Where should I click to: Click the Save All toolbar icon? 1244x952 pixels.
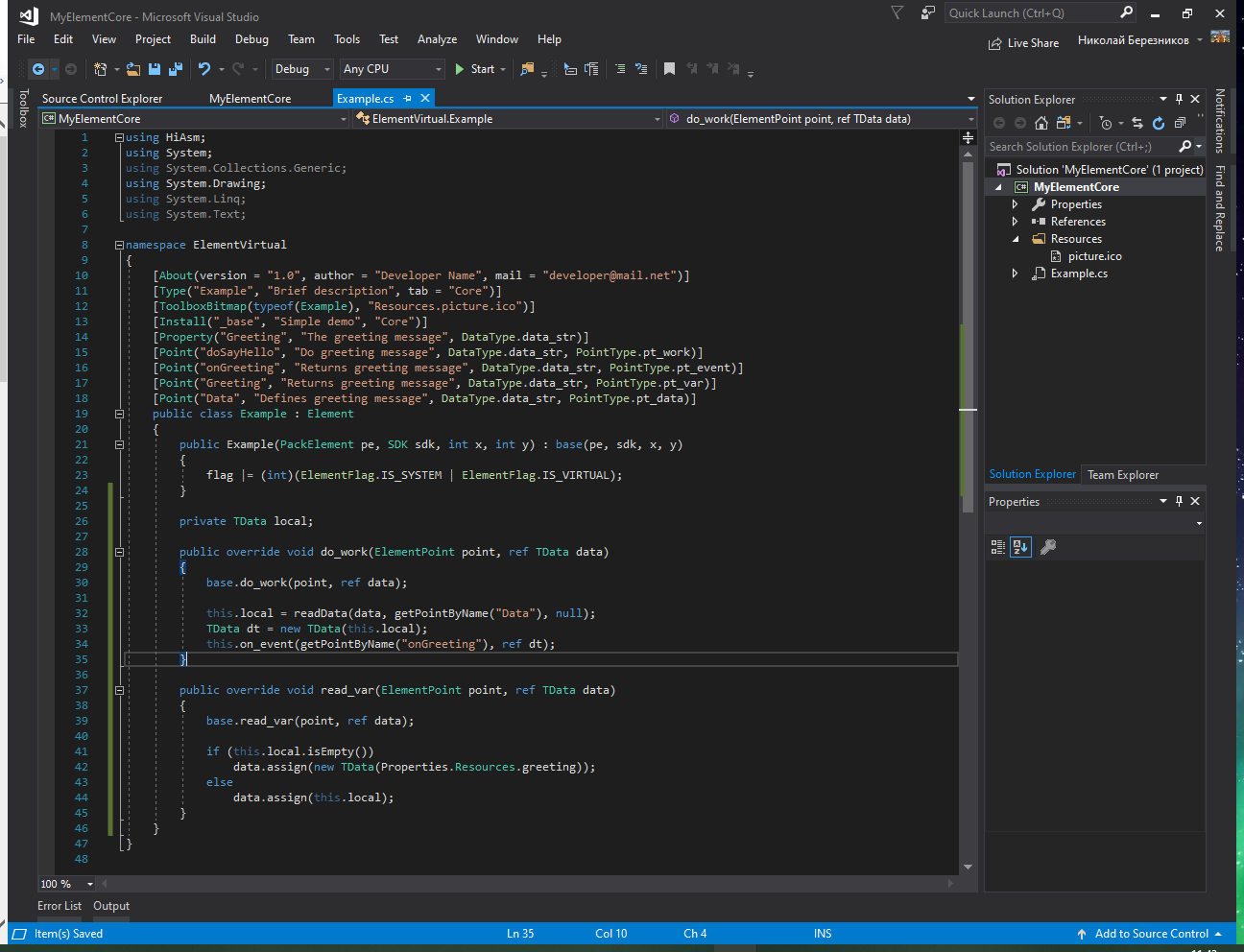(x=175, y=69)
